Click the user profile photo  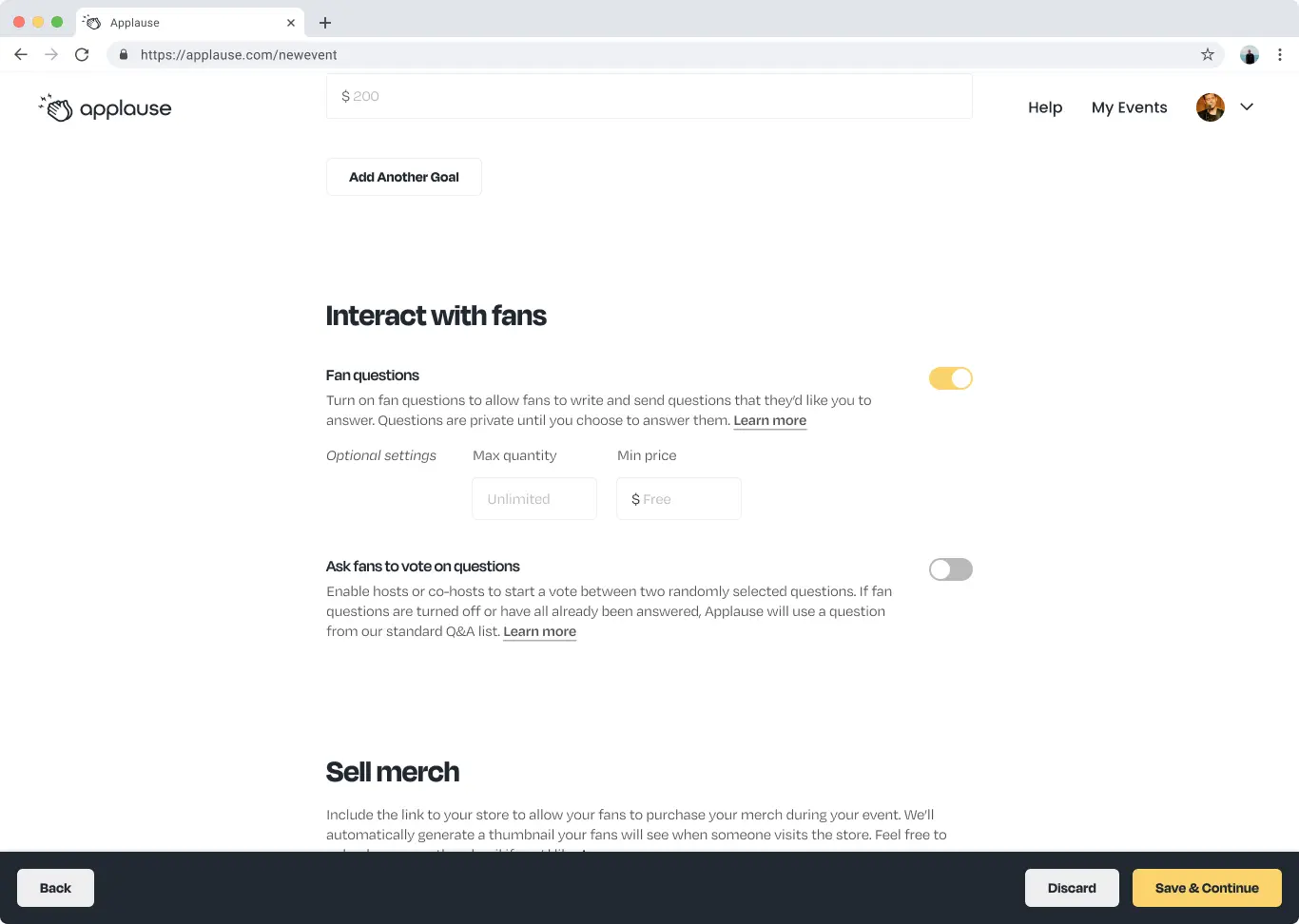(x=1210, y=107)
